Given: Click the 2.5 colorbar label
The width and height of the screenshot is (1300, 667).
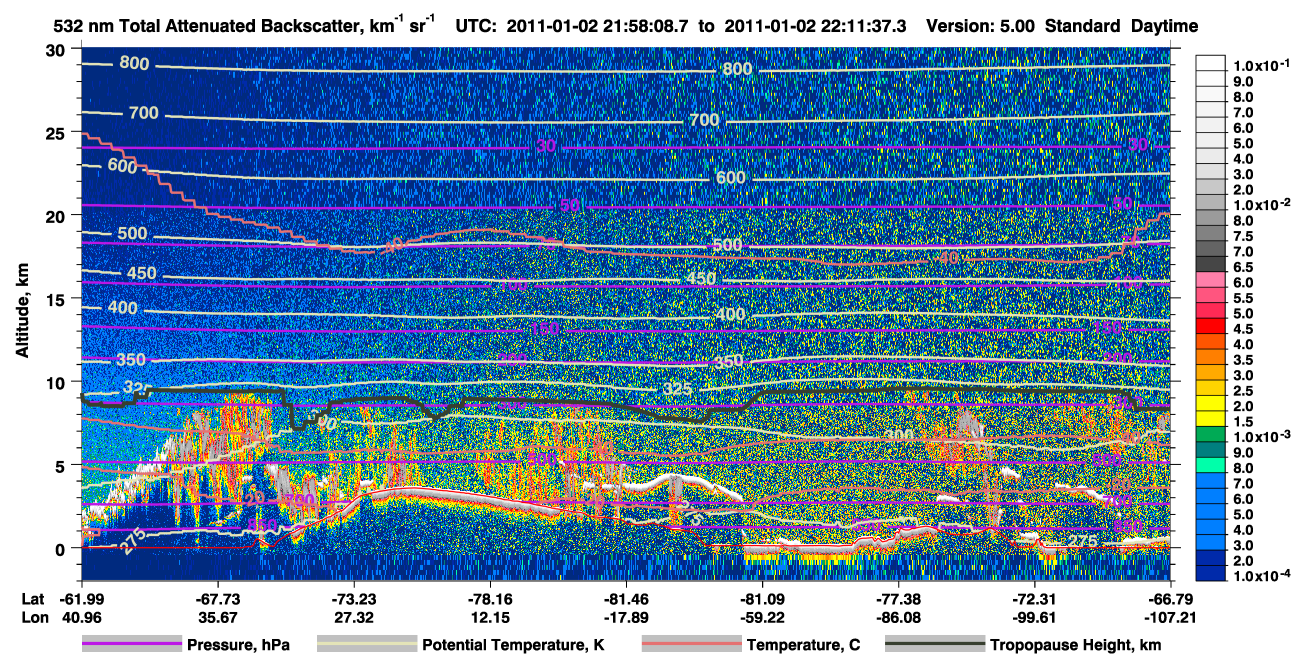Looking at the screenshot, I should (1243, 390).
